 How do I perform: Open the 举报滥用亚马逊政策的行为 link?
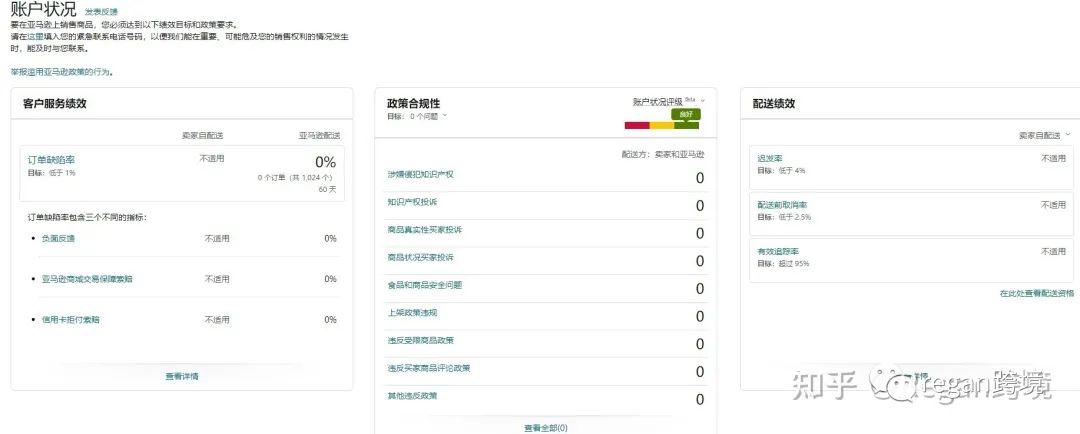click(x=61, y=72)
